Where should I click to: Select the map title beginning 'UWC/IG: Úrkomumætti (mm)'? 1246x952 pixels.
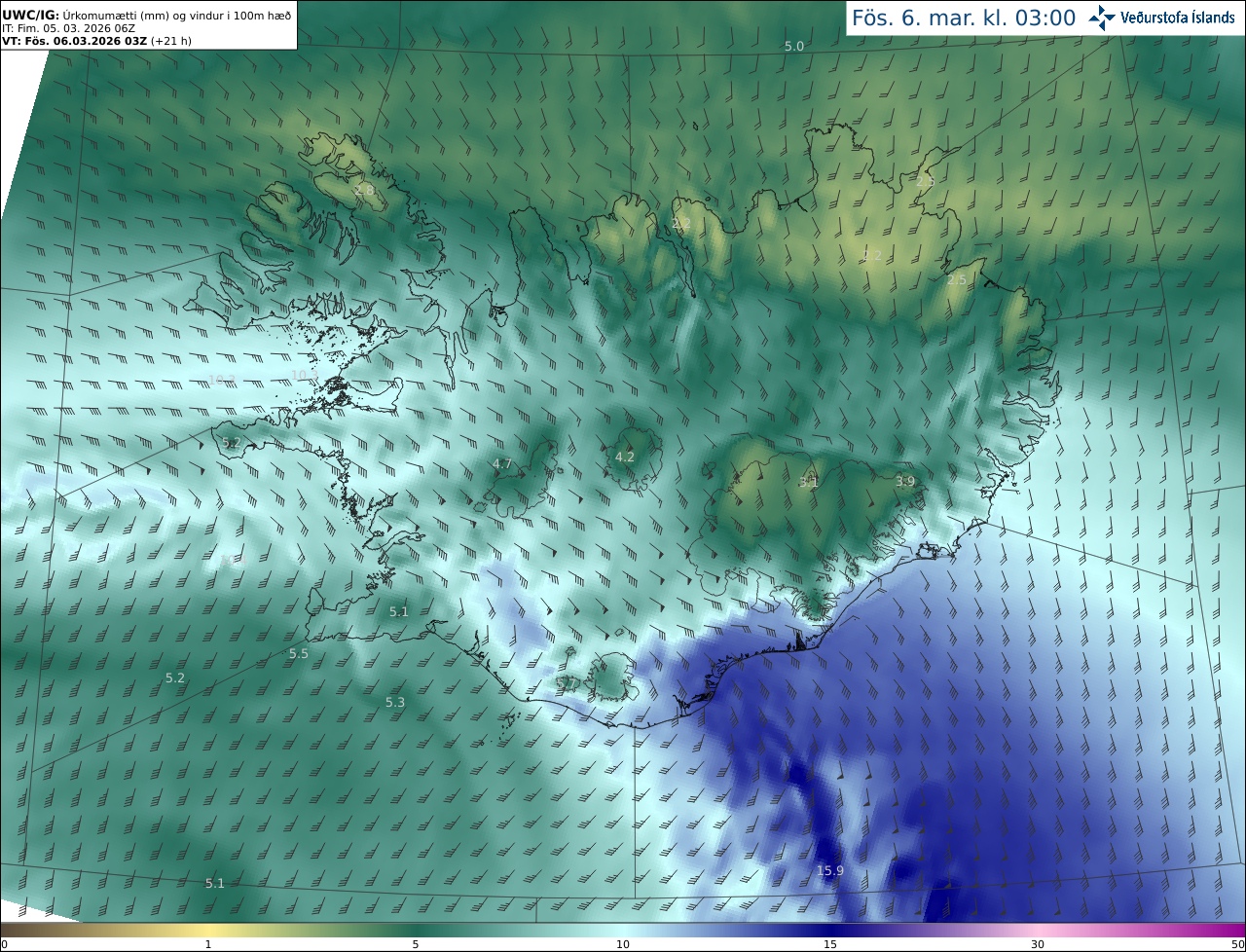(147, 16)
